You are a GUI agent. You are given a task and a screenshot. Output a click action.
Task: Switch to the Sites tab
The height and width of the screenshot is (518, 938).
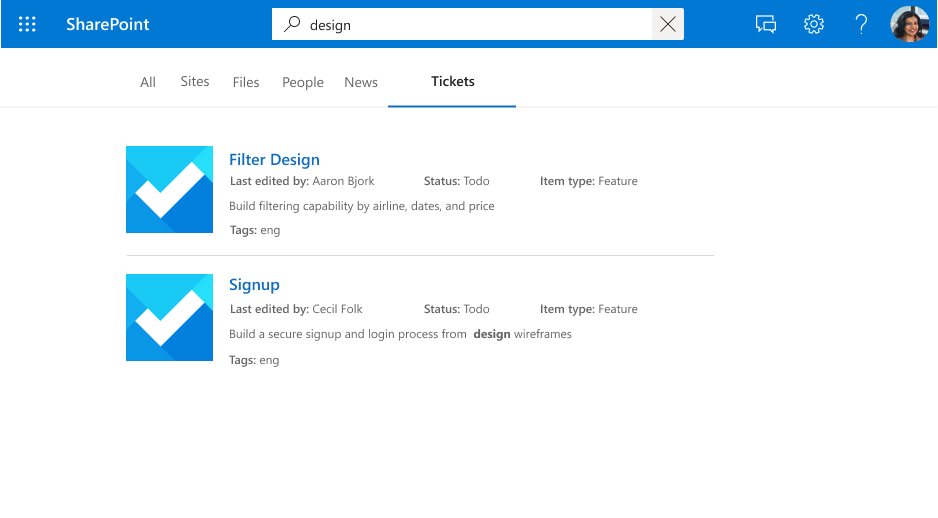[x=195, y=81]
